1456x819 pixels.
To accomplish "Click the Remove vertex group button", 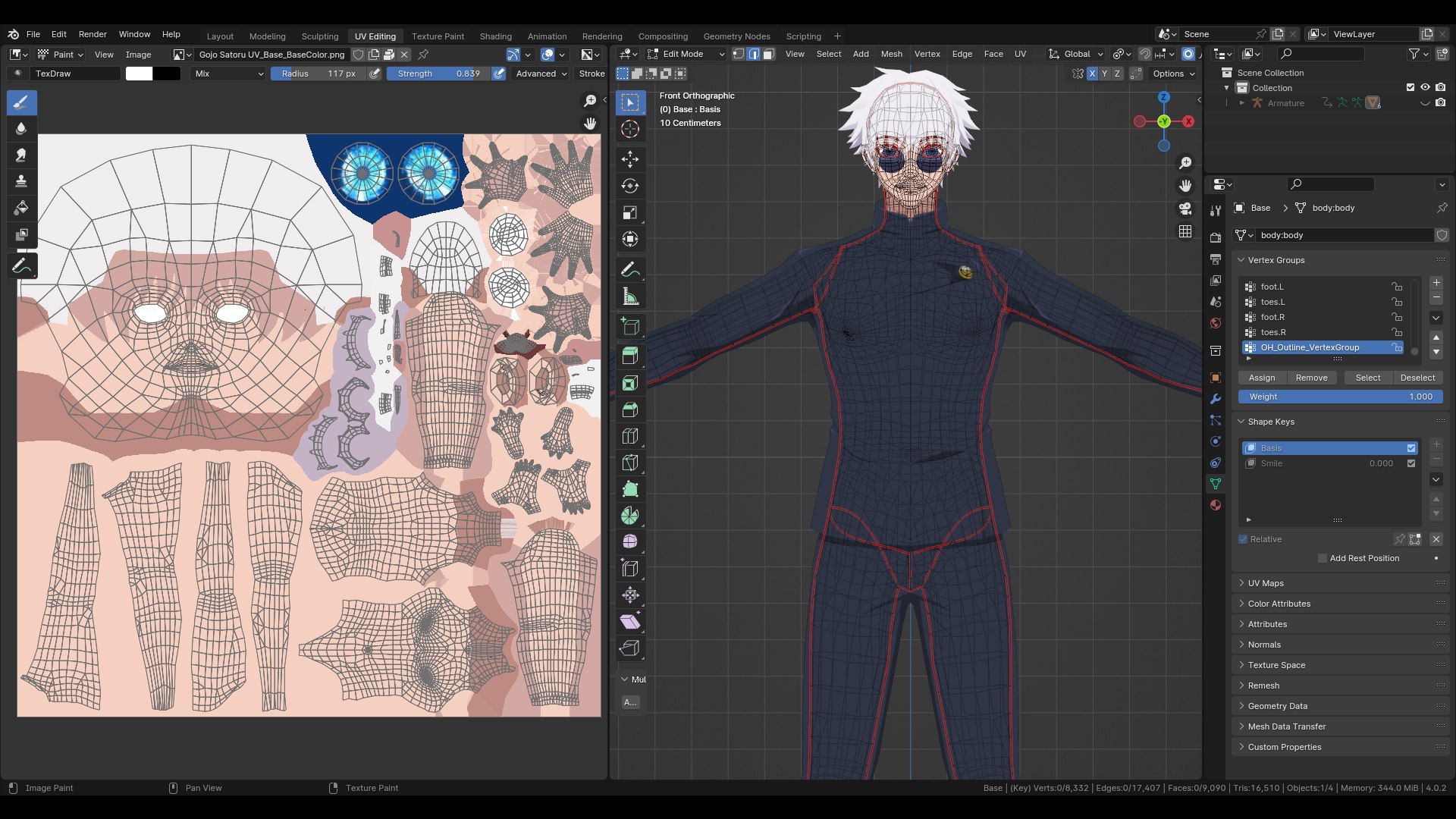I will 1311,378.
